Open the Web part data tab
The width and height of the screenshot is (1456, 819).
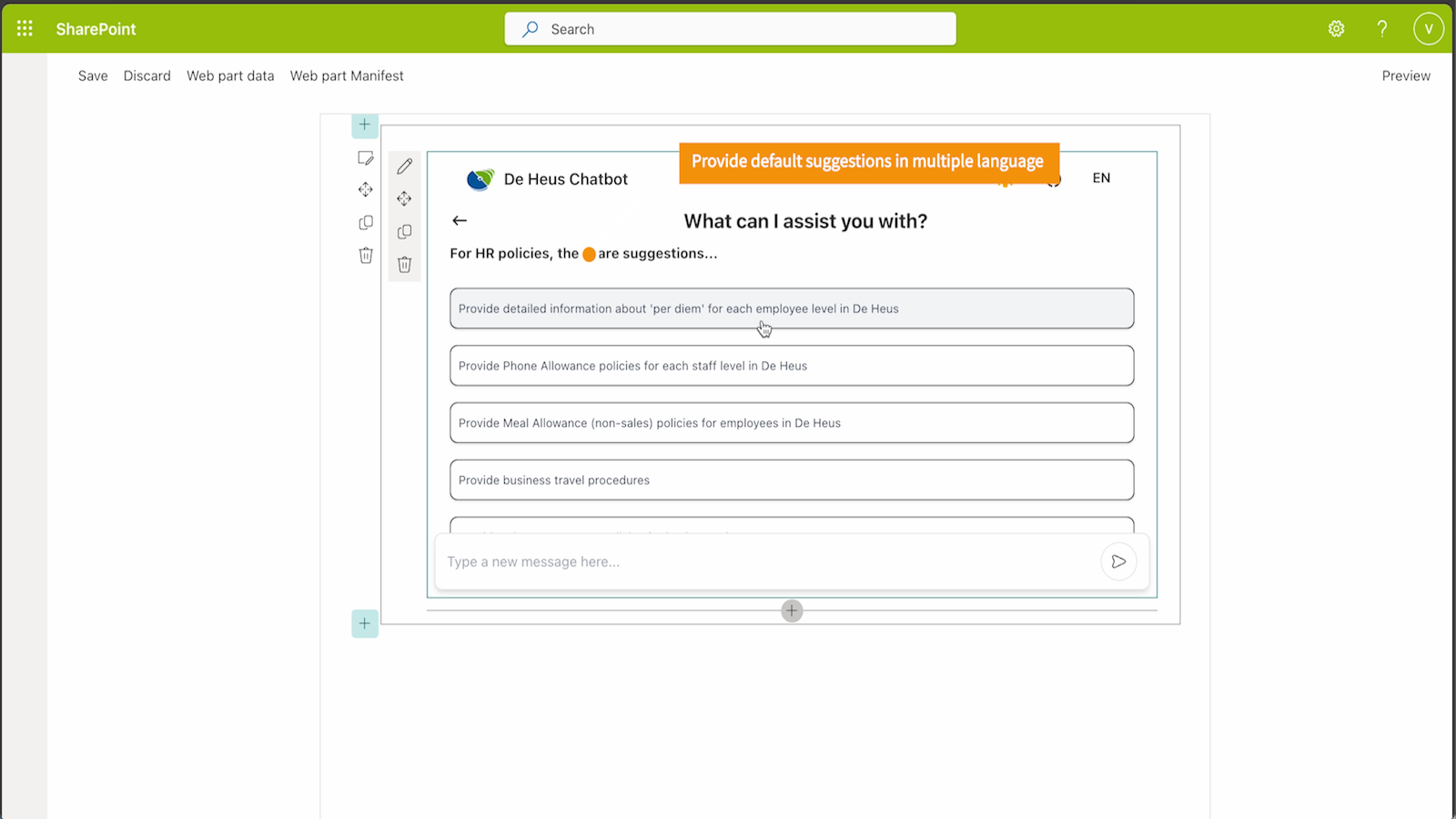(230, 76)
